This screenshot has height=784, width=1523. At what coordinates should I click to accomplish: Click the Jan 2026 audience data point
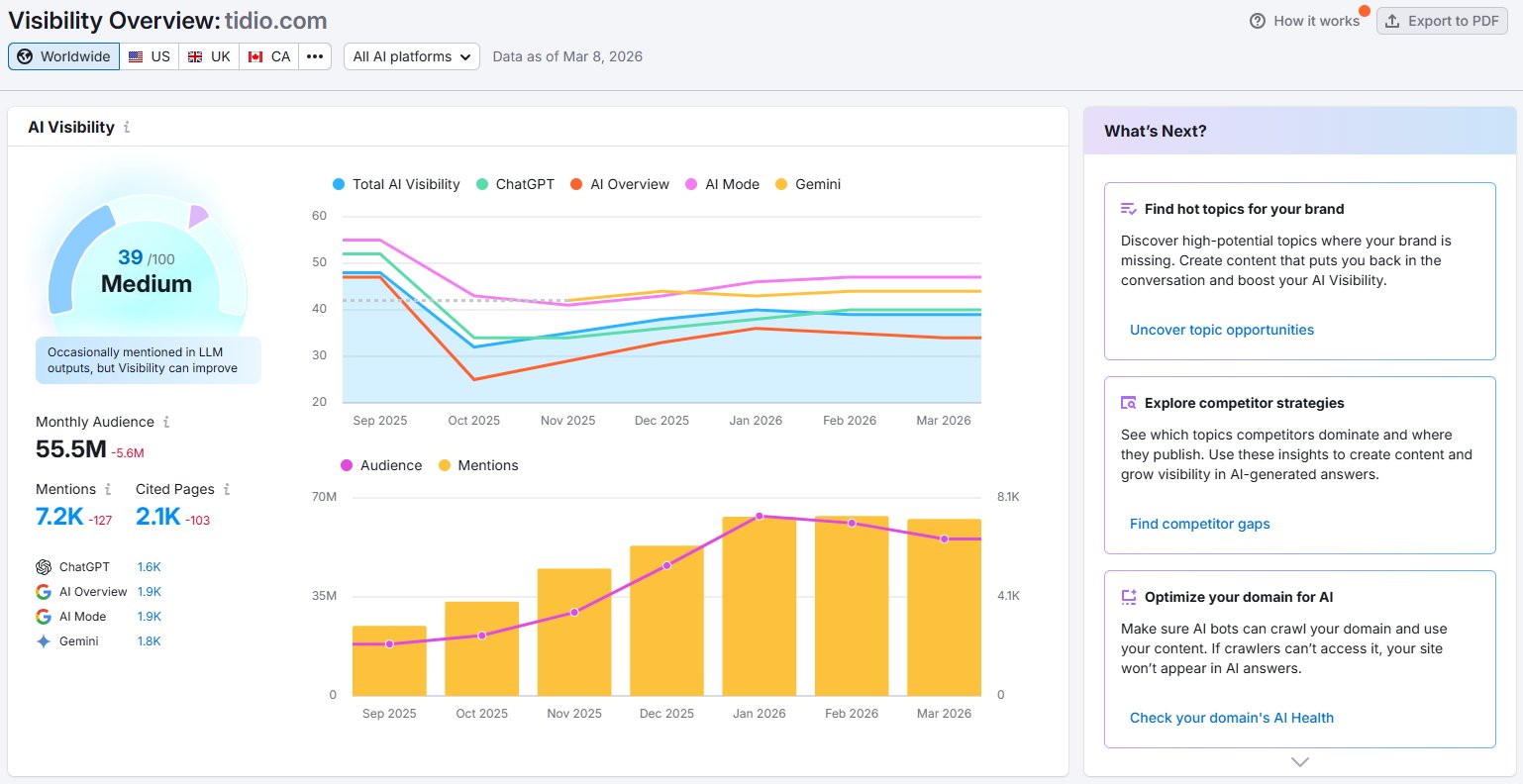[x=760, y=517]
